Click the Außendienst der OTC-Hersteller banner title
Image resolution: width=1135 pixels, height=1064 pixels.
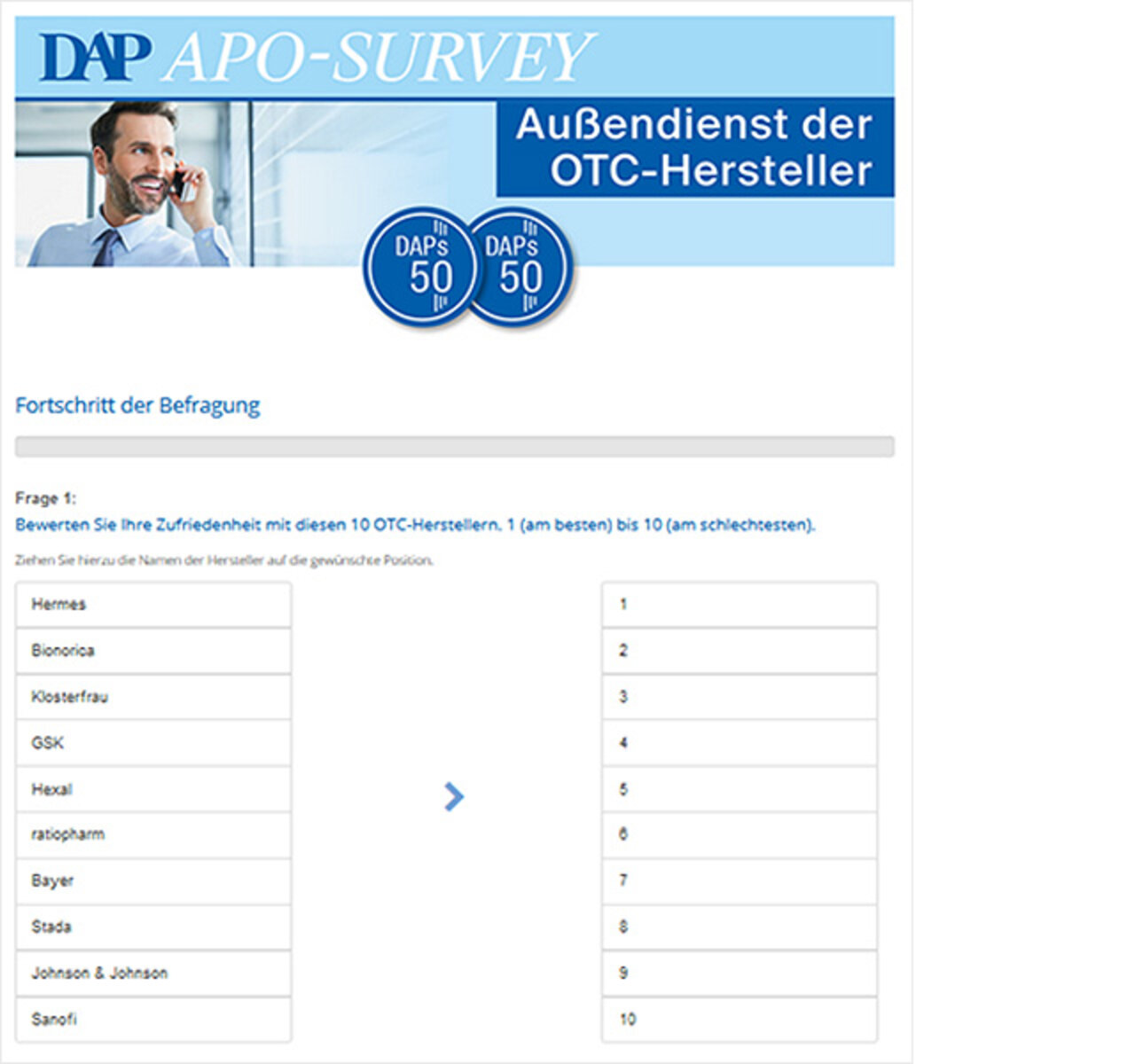coord(695,147)
